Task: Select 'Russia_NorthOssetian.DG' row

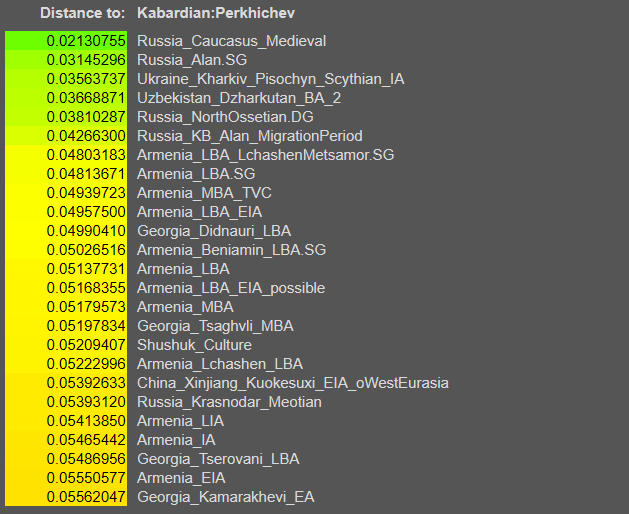Action: (x=225, y=117)
